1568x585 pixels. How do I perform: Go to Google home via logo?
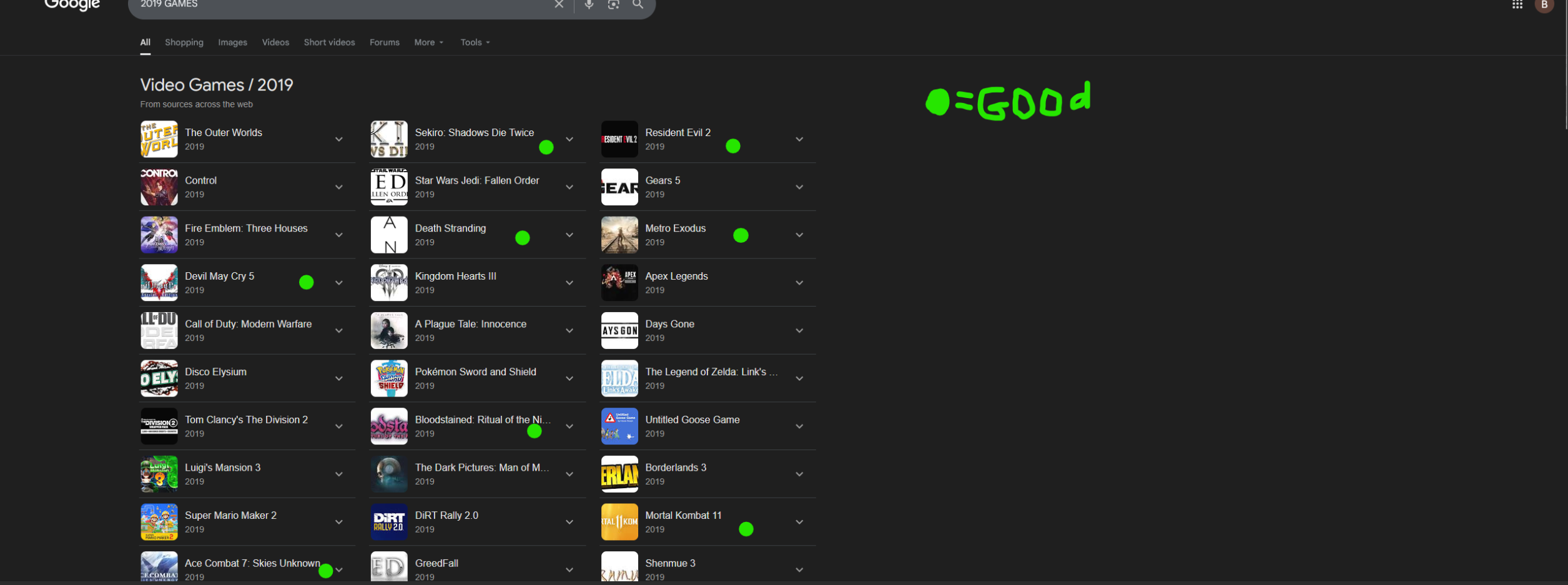(x=72, y=6)
